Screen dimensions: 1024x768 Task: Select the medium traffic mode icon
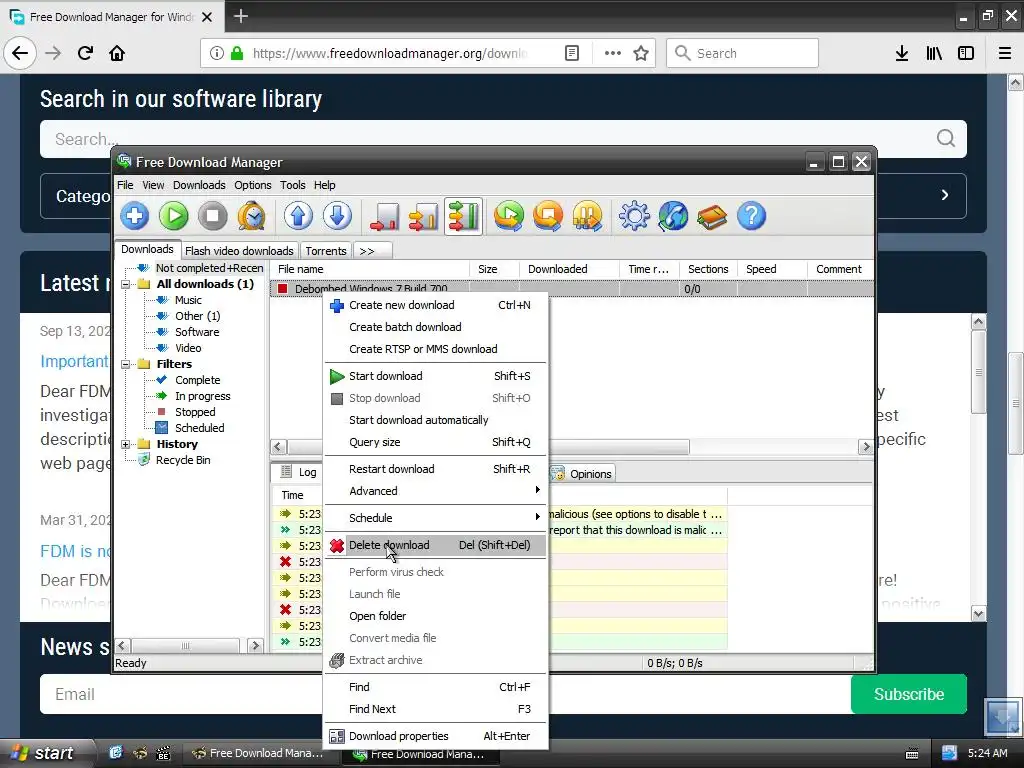424,216
